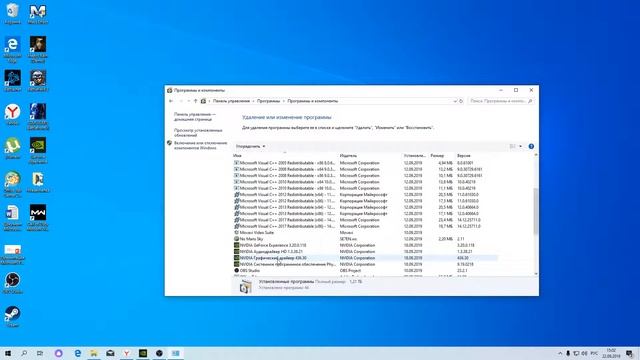Open the Call of Duty MW desktop shortcut

pyautogui.click(x=38, y=217)
